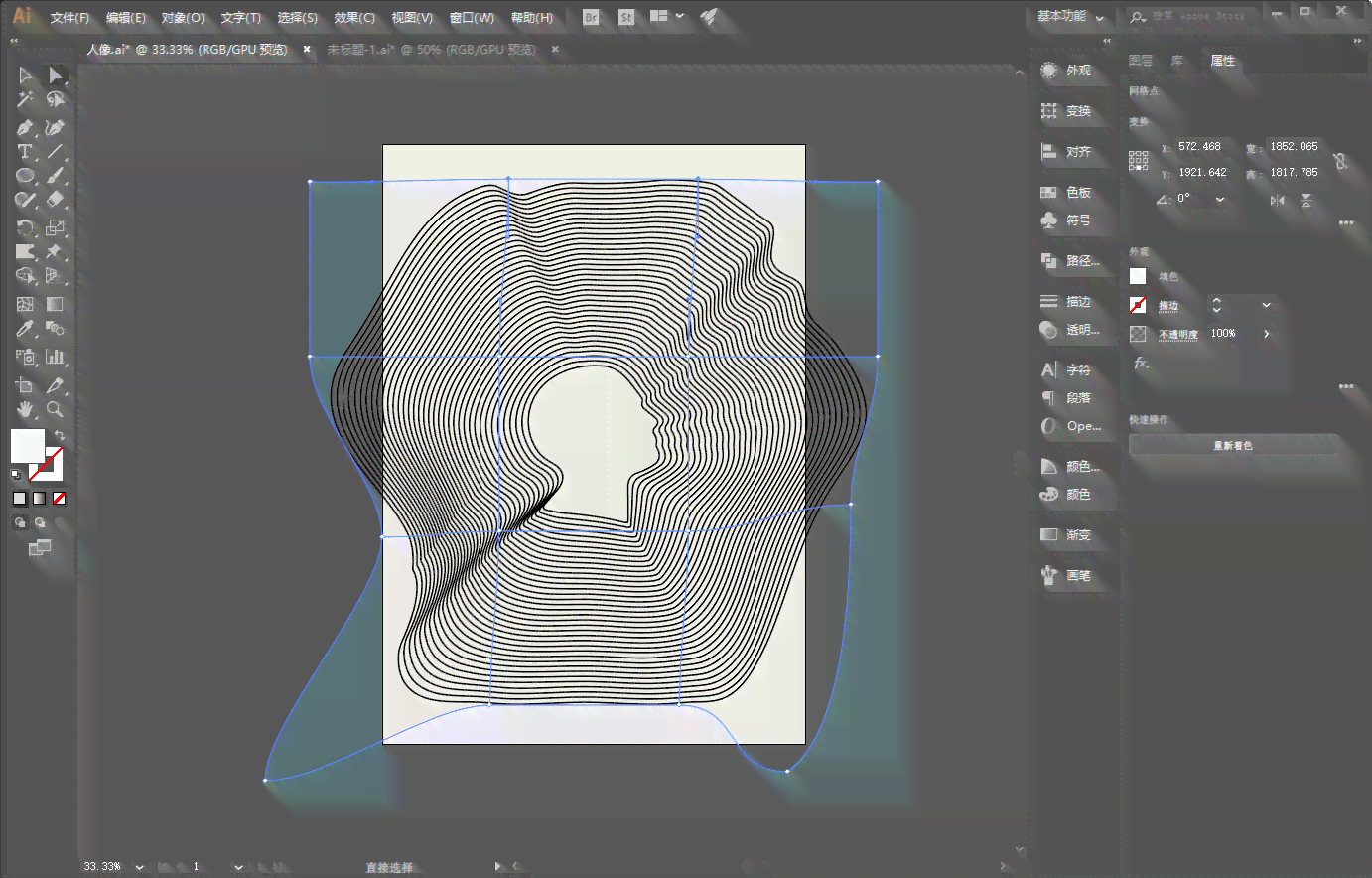Image resolution: width=1372 pixels, height=878 pixels.
Task: Swap fill and stroke arrows
Action: click(60, 436)
